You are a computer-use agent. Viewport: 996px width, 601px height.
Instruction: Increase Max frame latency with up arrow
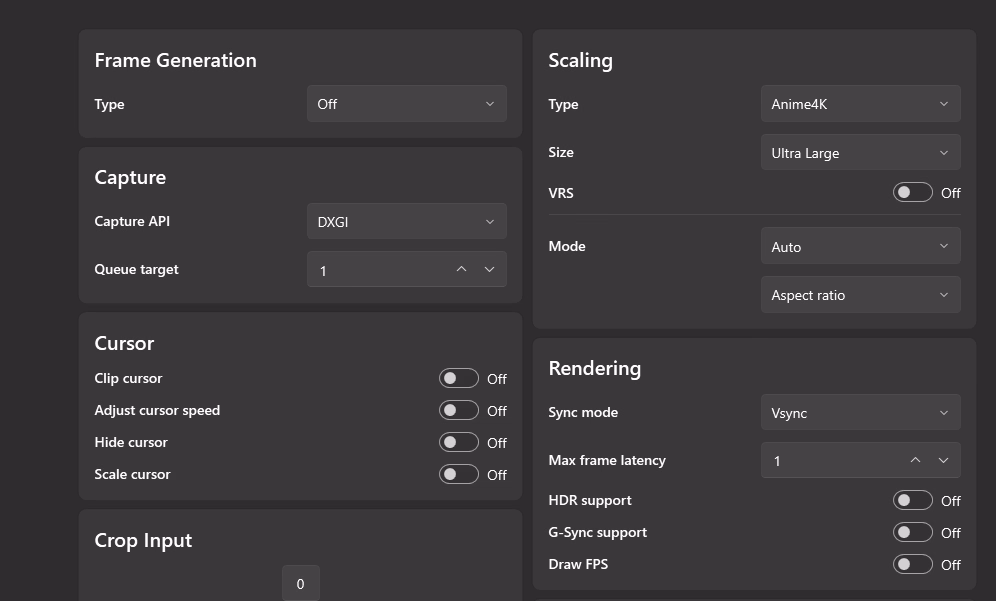pos(915,461)
